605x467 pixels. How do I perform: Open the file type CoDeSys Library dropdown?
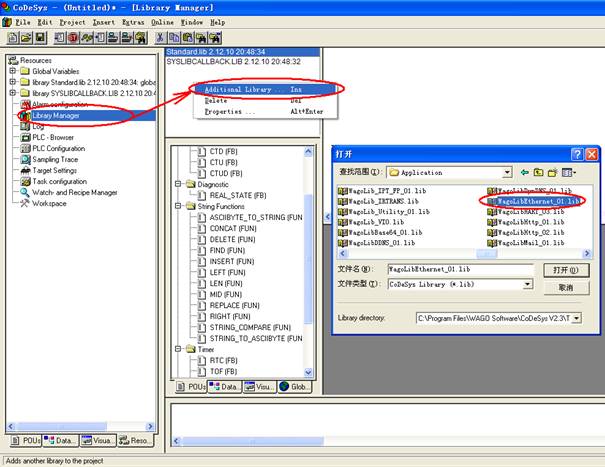(x=527, y=285)
